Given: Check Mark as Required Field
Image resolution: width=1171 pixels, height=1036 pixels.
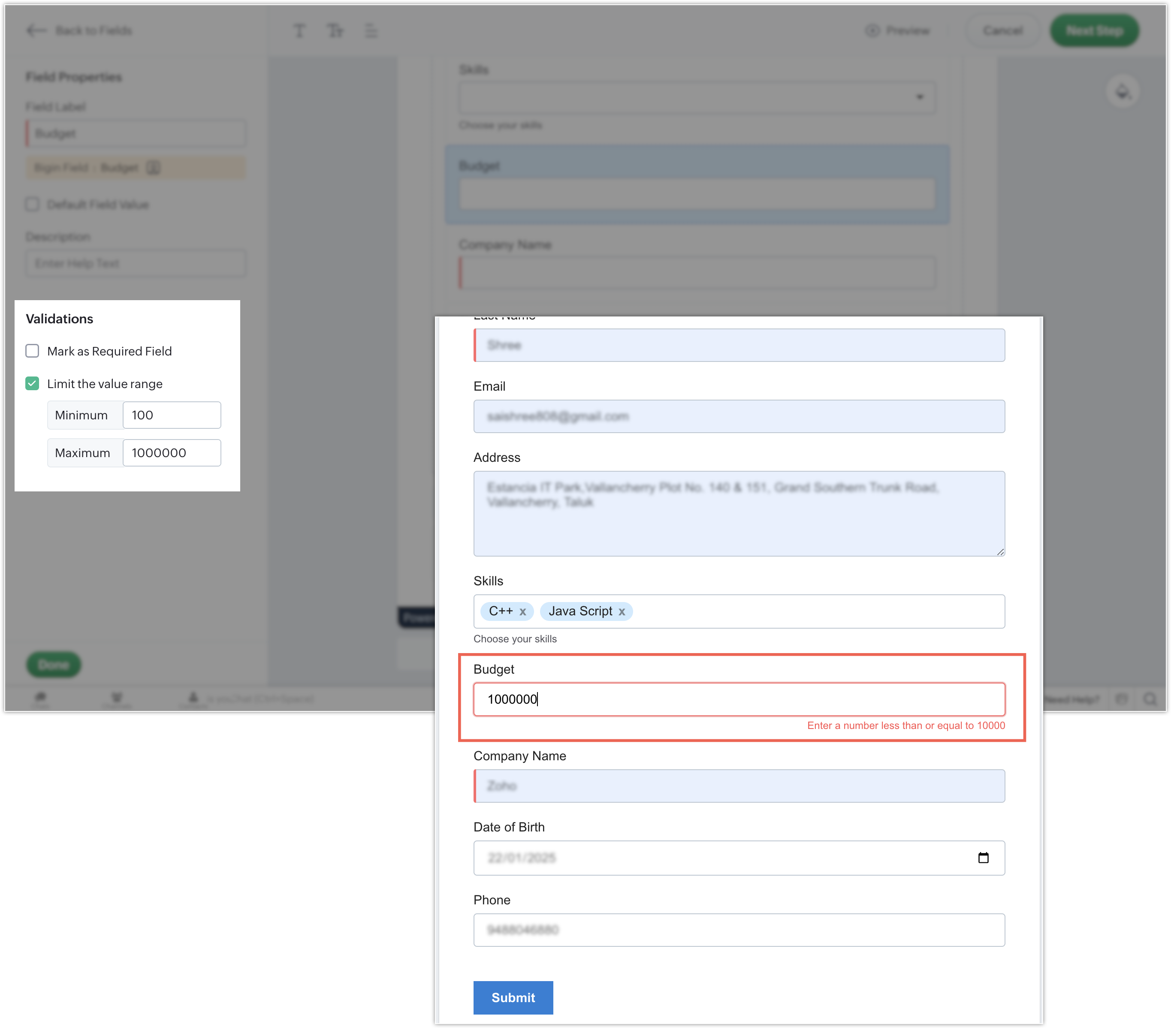Looking at the screenshot, I should (x=33, y=351).
